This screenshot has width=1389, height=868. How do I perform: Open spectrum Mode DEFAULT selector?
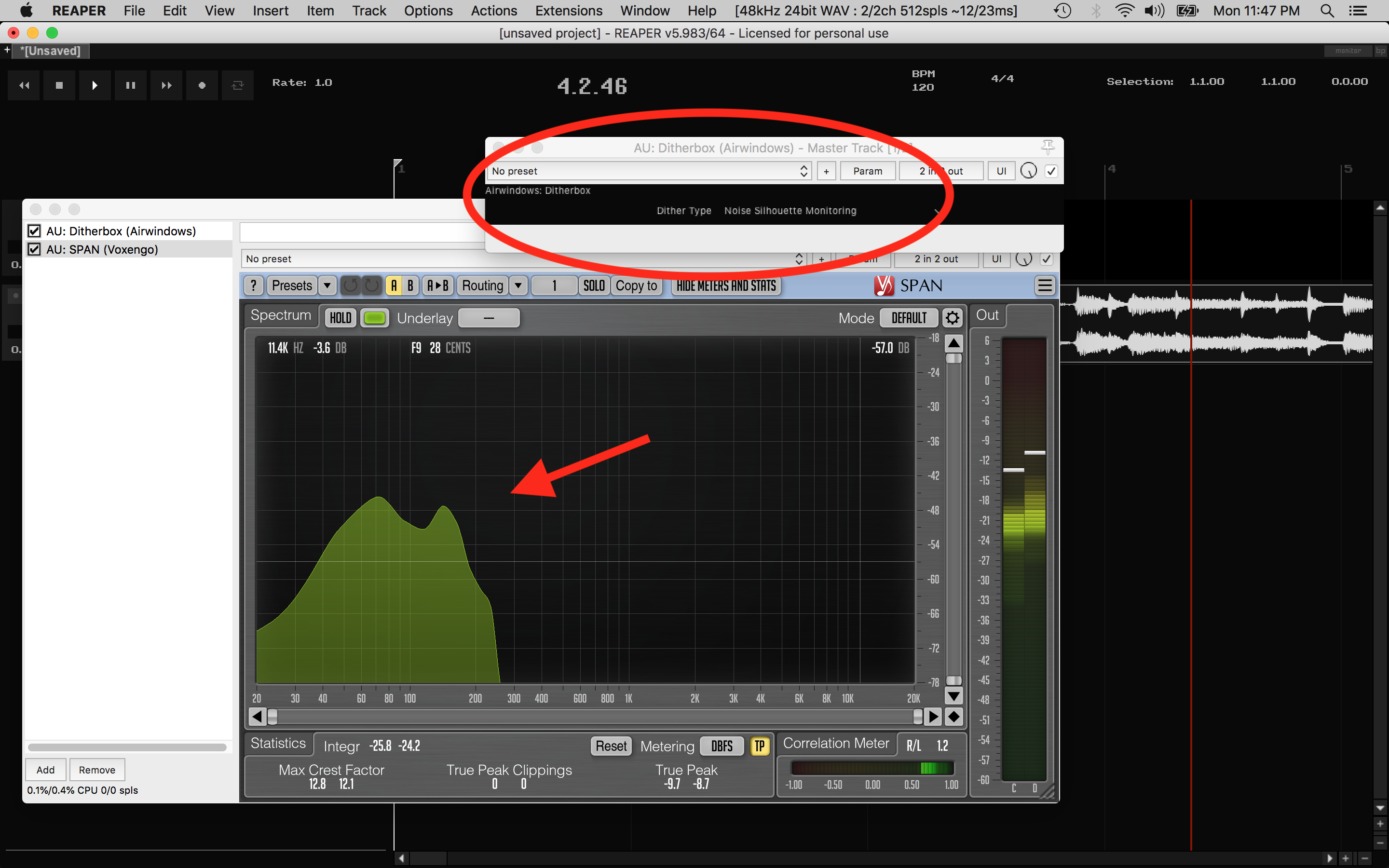(x=909, y=317)
